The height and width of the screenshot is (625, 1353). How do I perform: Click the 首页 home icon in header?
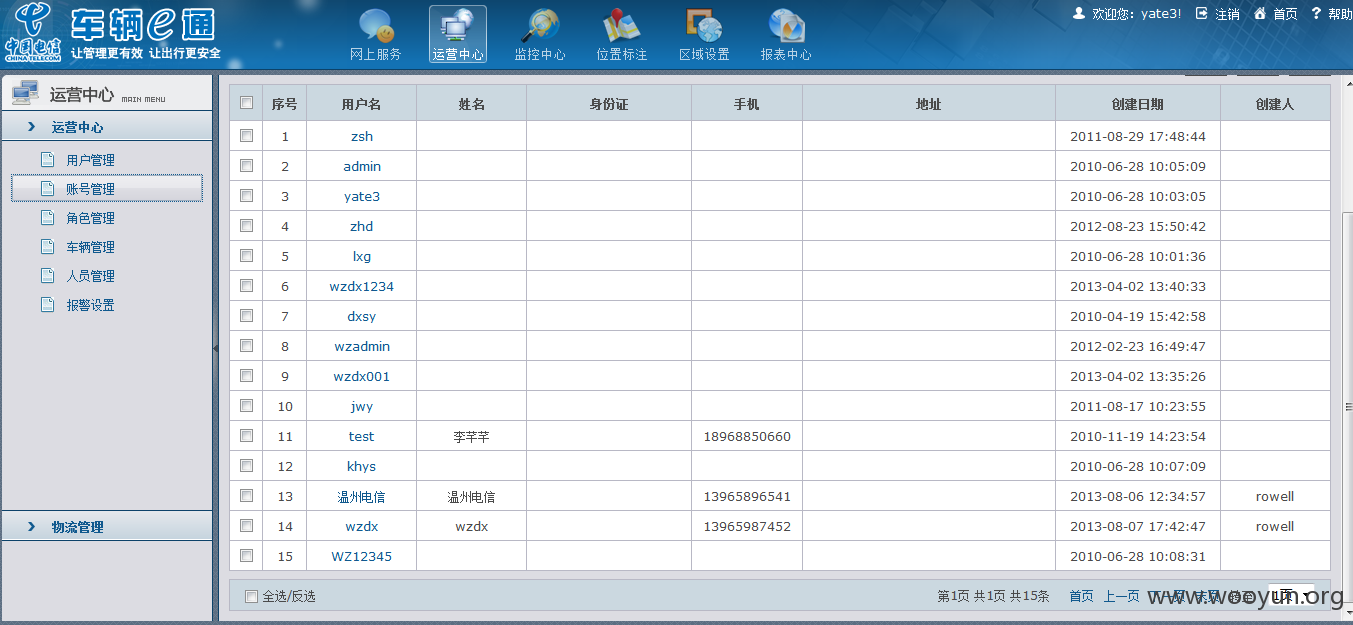1260,13
